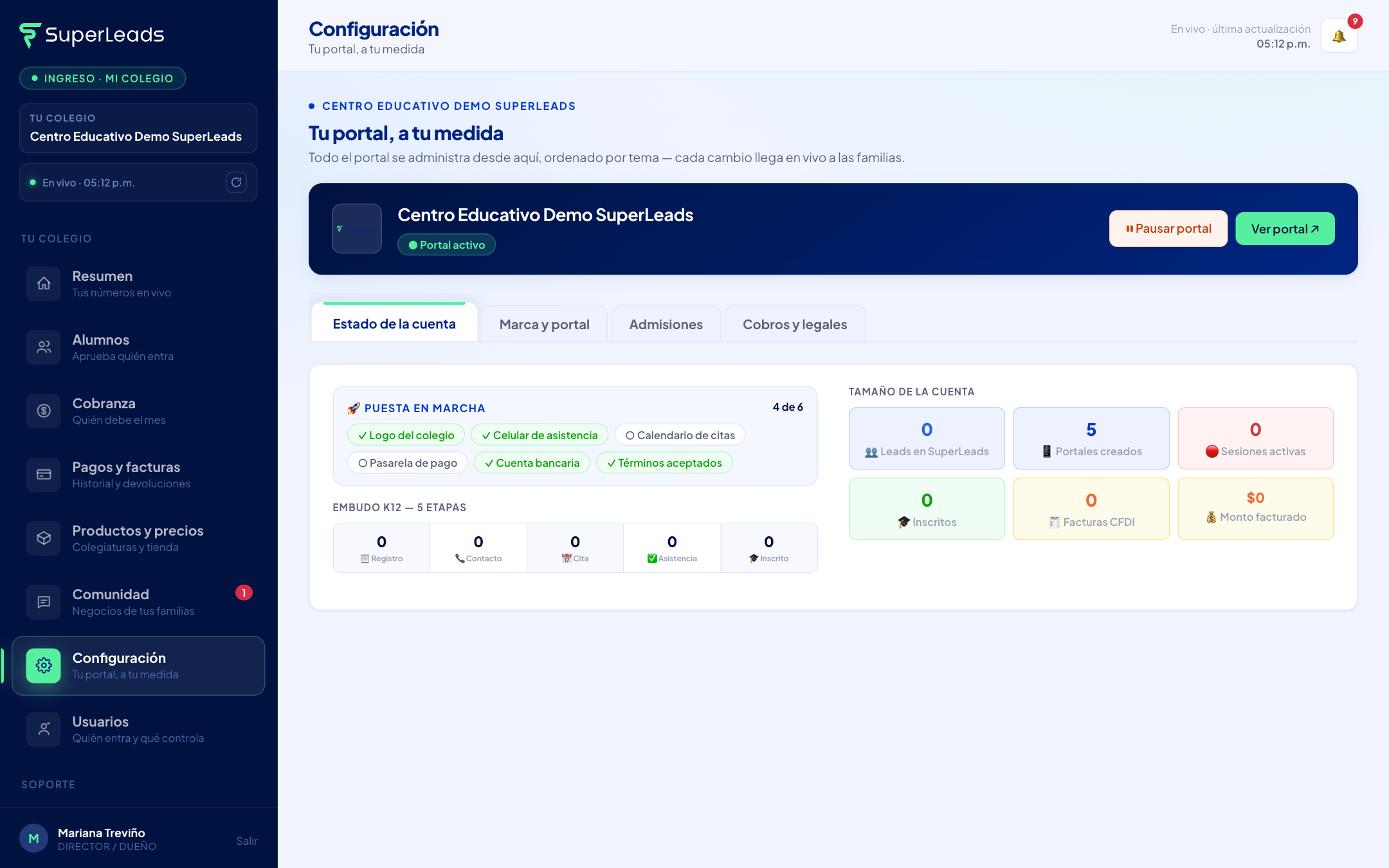Click the Cita funnel stage
The image size is (1389, 868).
(575, 548)
